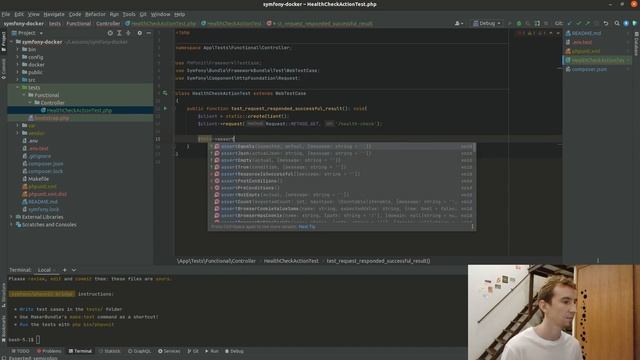
Task: Open the Window menu
Action: click(x=160, y=14)
